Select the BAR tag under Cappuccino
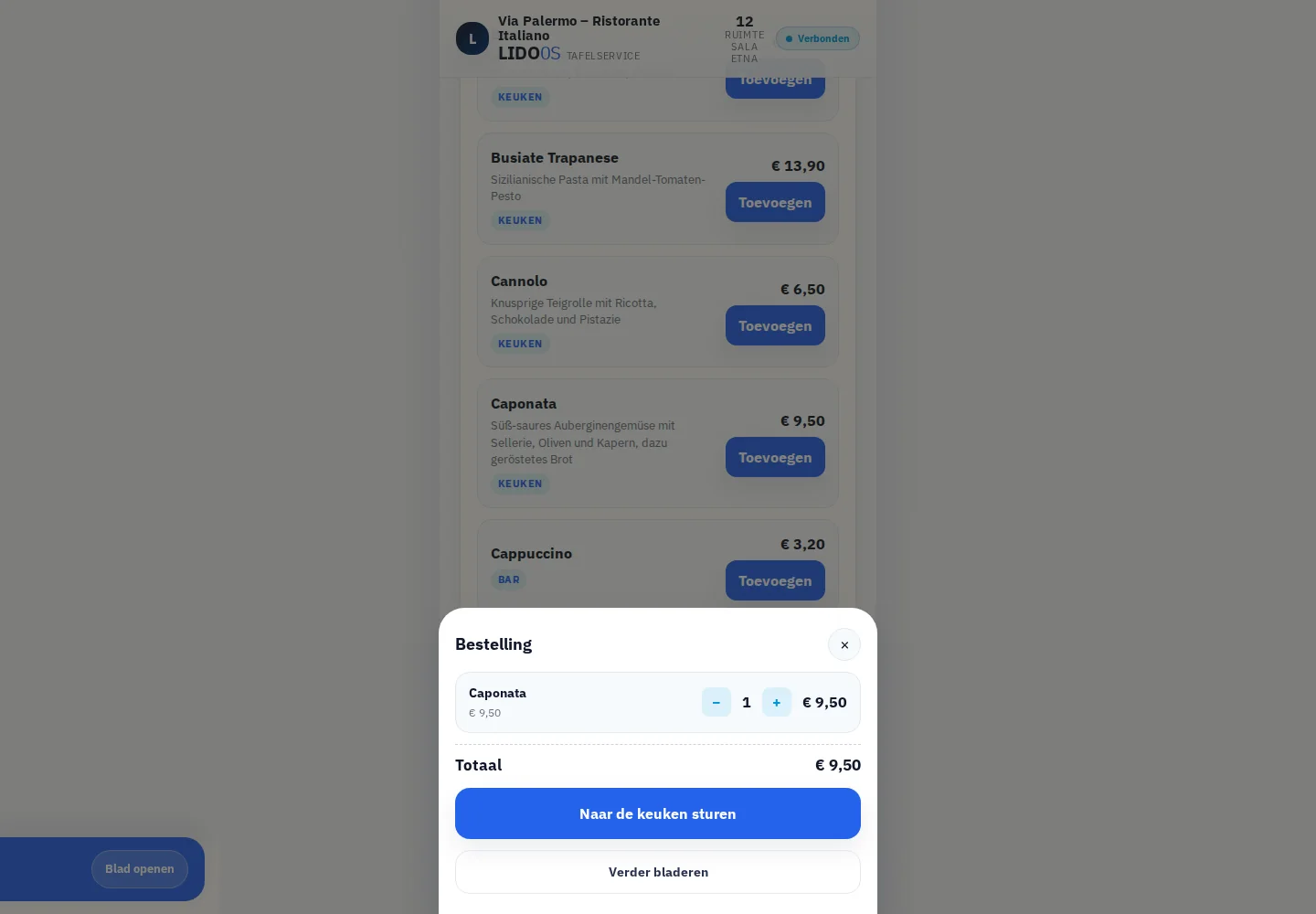Screen dimensions: 1316x914 509,579
